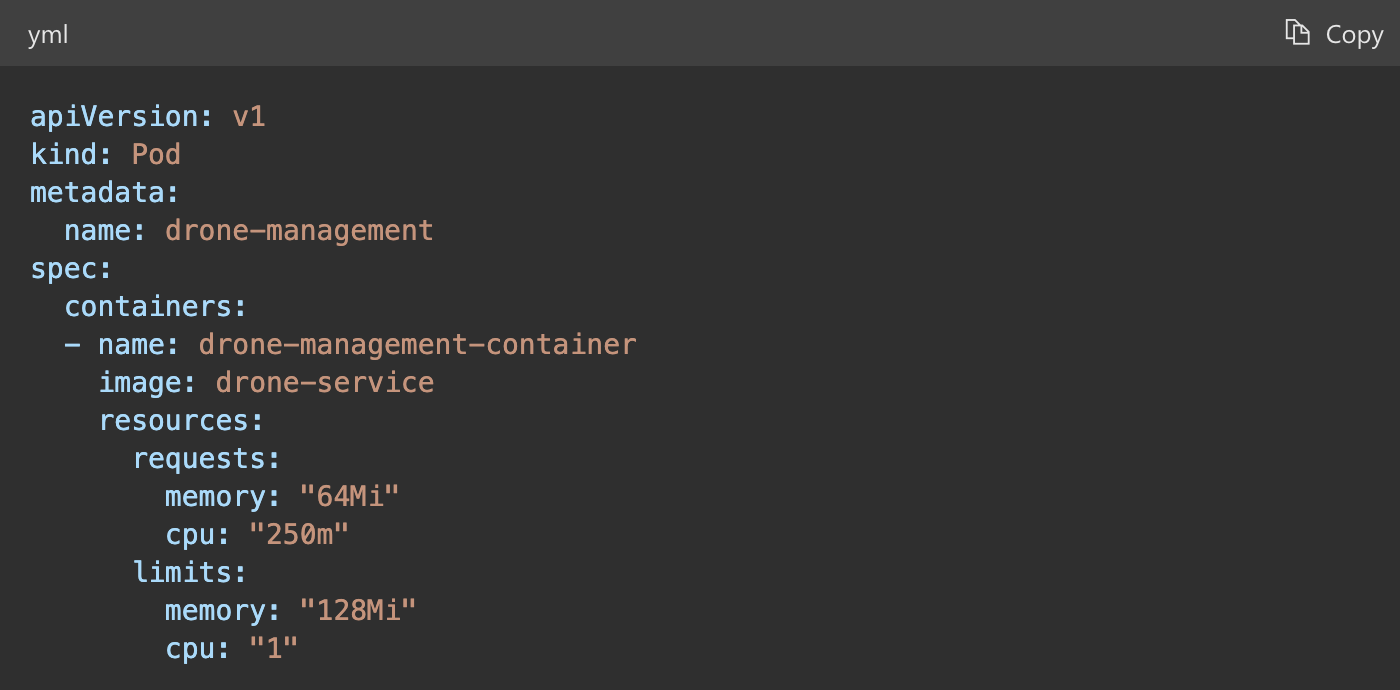Click the "64Mi" memory value
Screen dimensions: 1400x690
tap(349, 497)
